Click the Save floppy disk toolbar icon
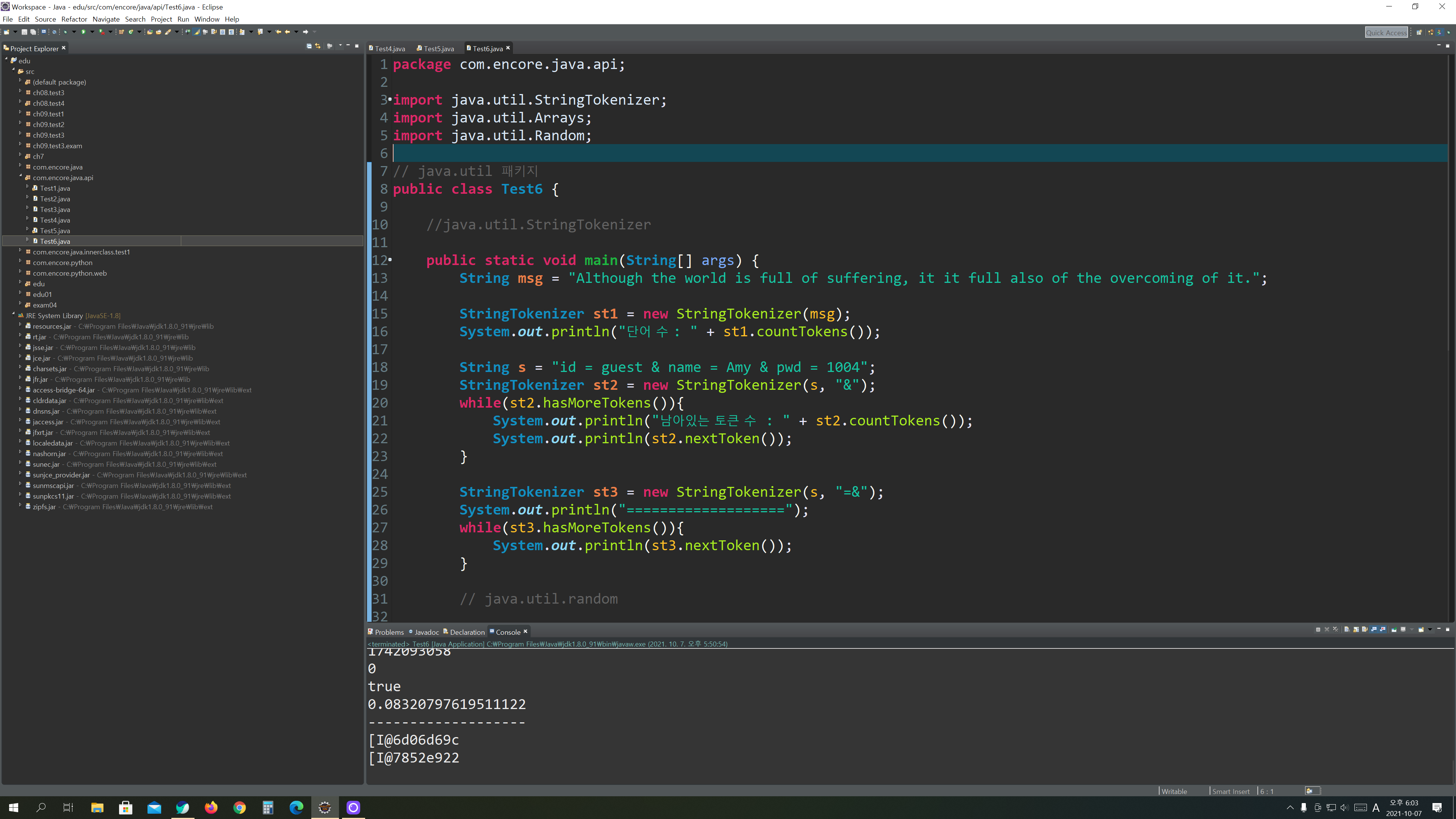 [24, 31]
